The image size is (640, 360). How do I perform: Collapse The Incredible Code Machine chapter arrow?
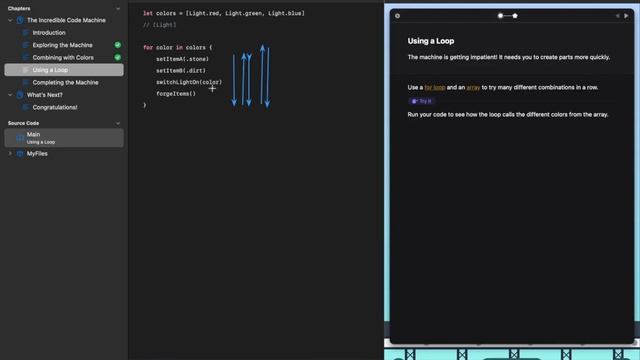coord(10,20)
